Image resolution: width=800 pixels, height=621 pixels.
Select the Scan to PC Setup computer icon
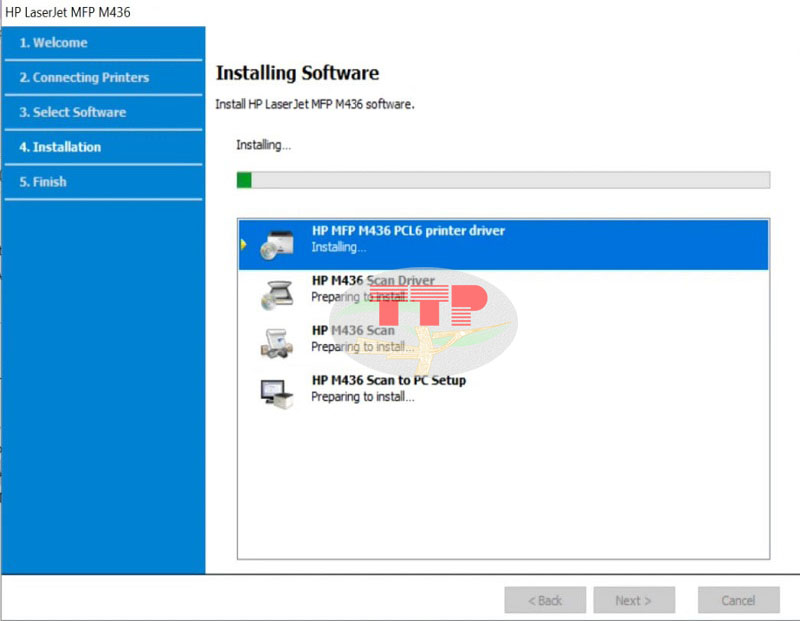[x=277, y=393]
